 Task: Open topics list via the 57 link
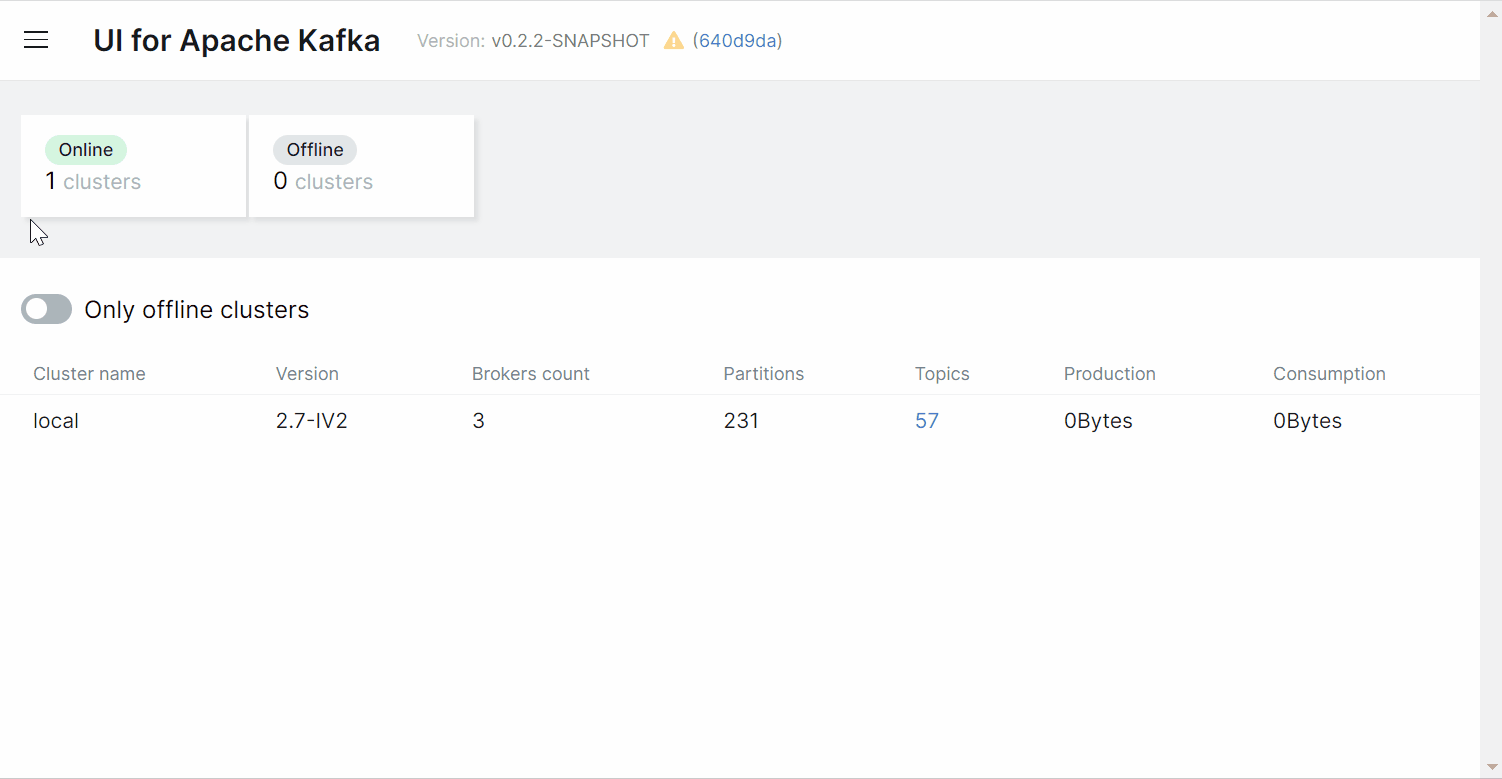click(926, 420)
